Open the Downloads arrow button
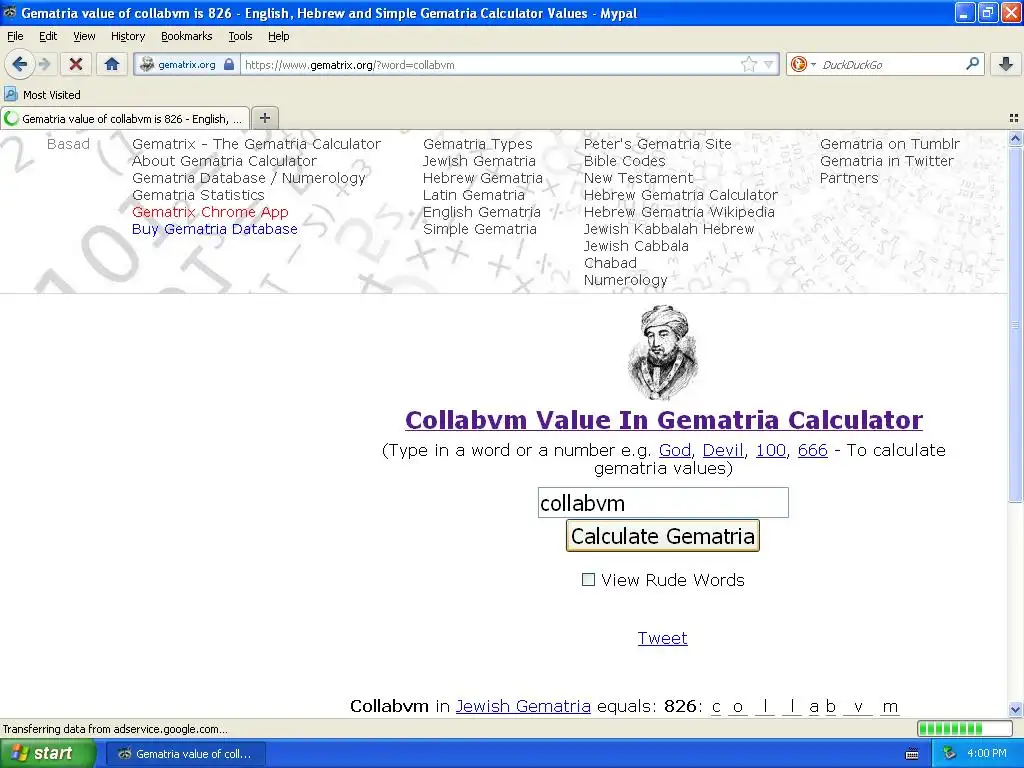This screenshot has width=1024, height=768. coord(1006,64)
